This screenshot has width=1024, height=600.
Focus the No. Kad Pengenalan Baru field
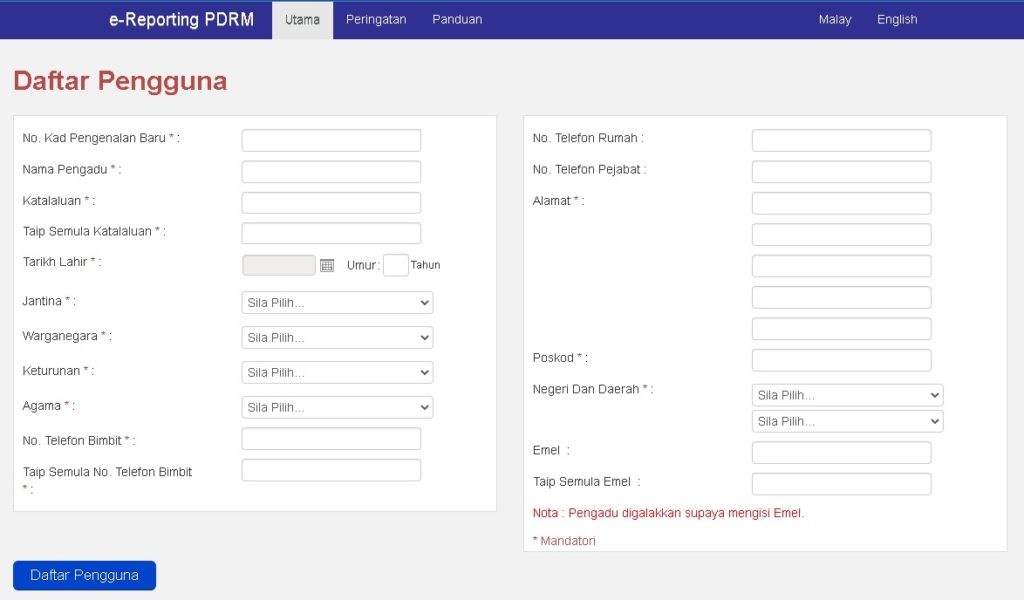click(331, 141)
